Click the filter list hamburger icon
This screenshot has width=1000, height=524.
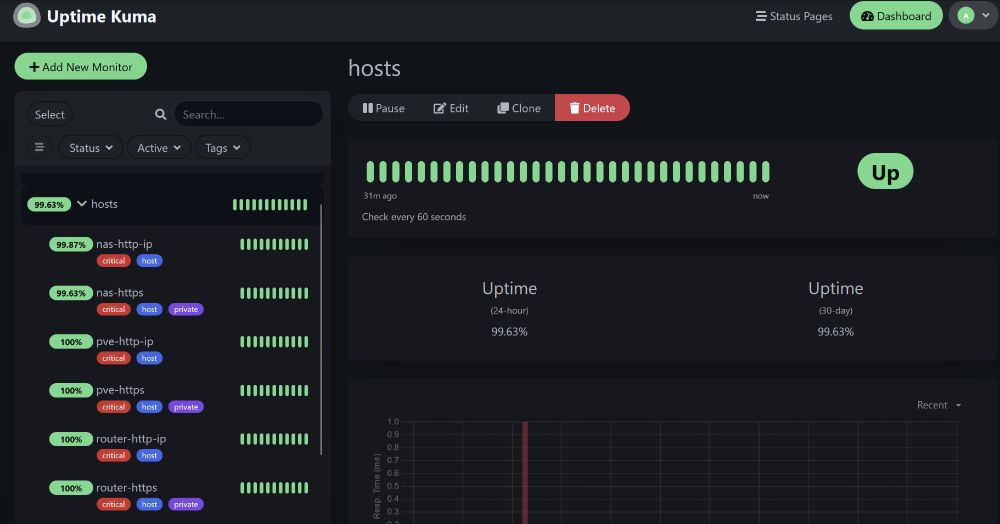[x=39, y=147]
